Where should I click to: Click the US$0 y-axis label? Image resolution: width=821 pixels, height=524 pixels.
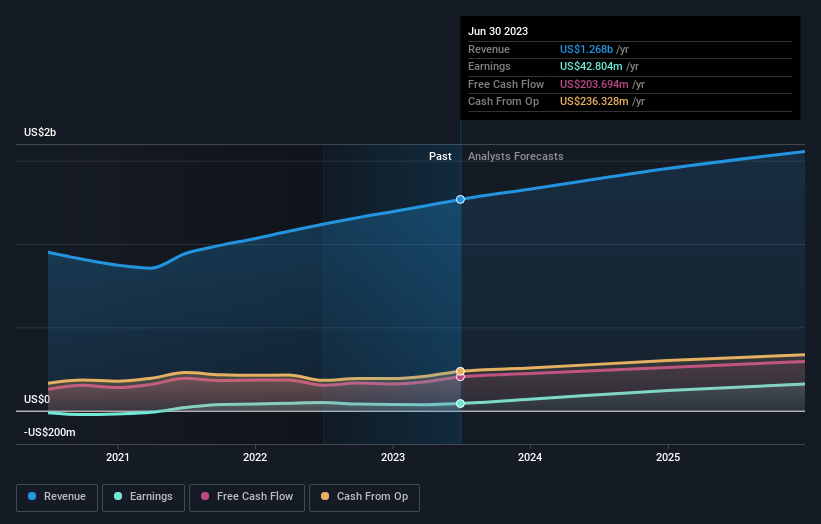(37, 399)
